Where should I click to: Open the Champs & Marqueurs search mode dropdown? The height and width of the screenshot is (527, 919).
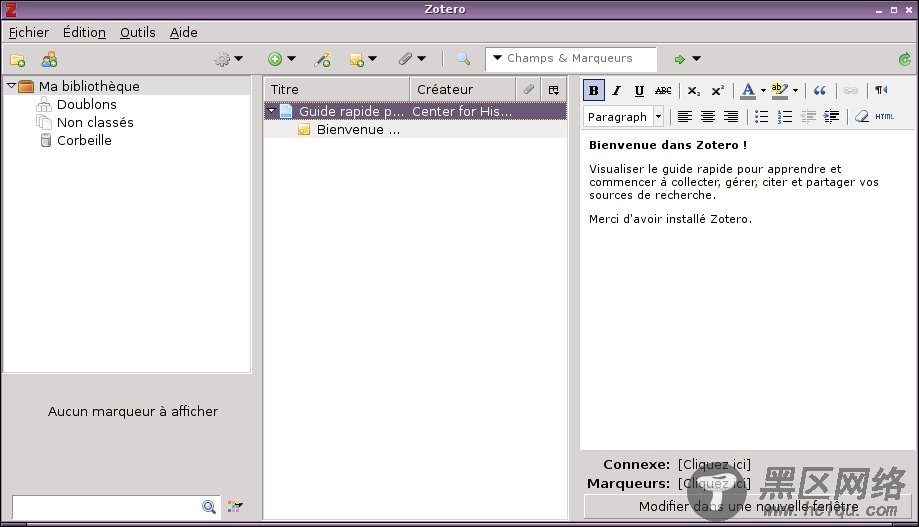(497, 58)
